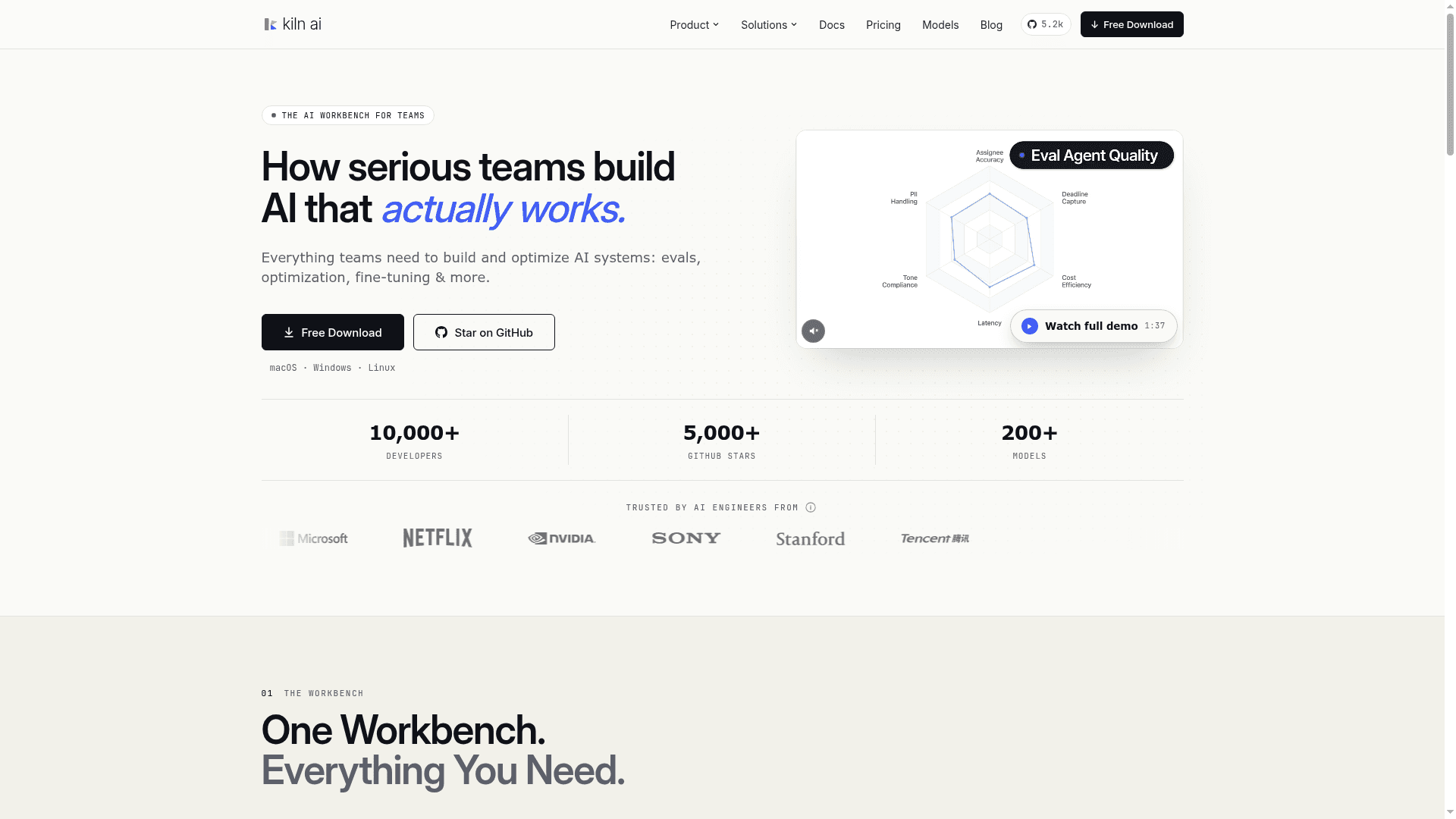The width and height of the screenshot is (1456, 819).
Task: Click Star on GitHub button
Action: (484, 332)
